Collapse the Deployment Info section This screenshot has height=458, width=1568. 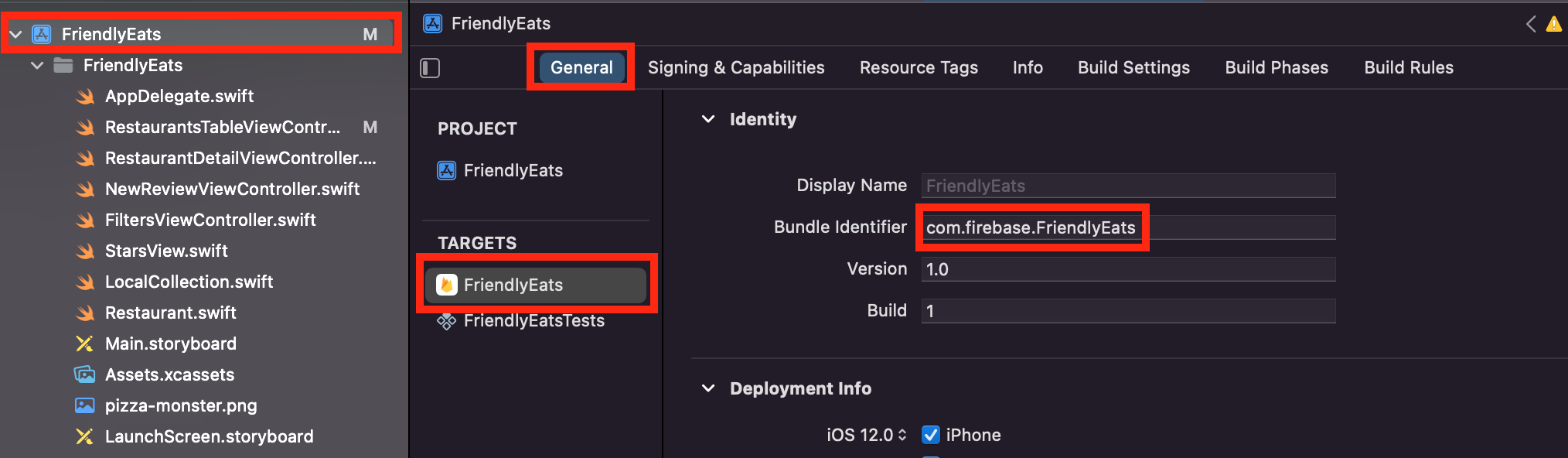[x=708, y=388]
